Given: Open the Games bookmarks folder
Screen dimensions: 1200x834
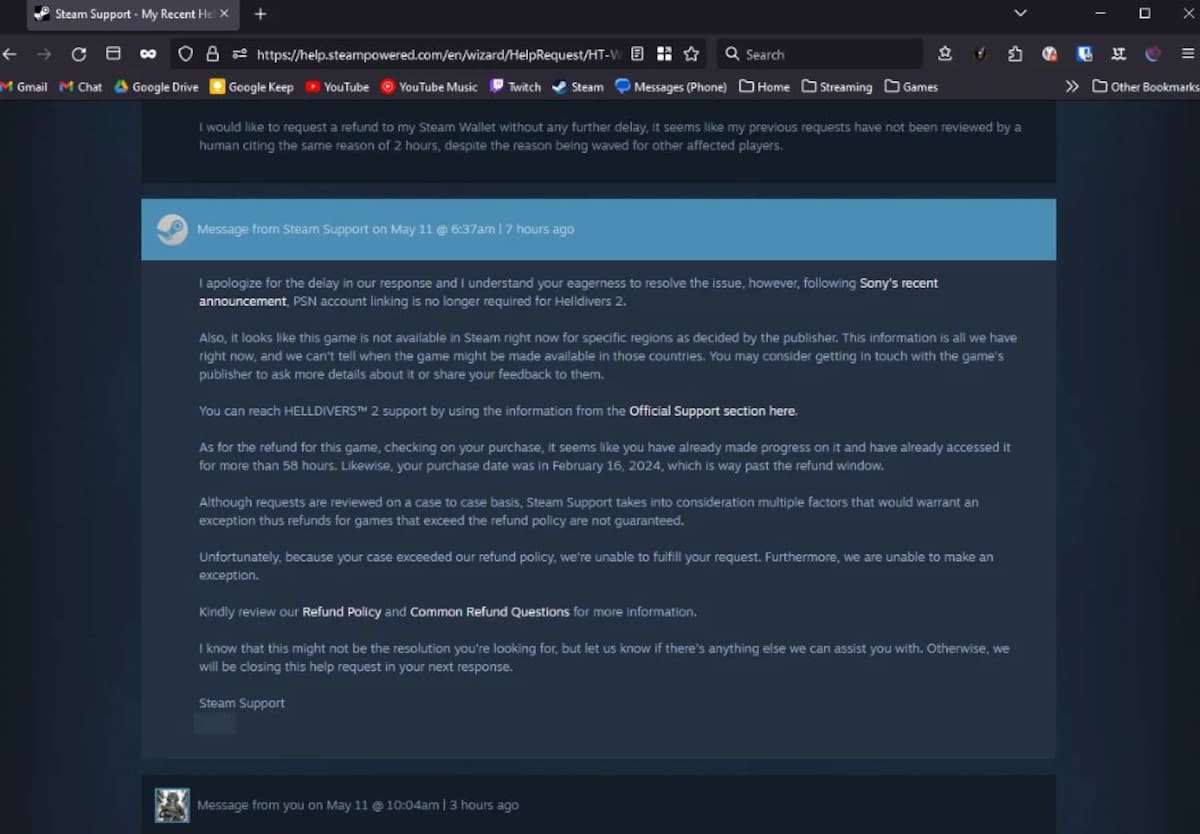Looking at the screenshot, I should (911, 87).
